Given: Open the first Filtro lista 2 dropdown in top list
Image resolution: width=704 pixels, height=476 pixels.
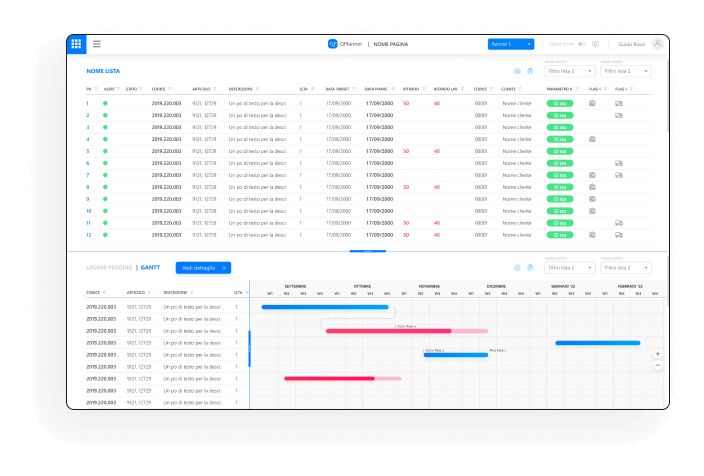Looking at the screenshot, I should tap(570, 71).
